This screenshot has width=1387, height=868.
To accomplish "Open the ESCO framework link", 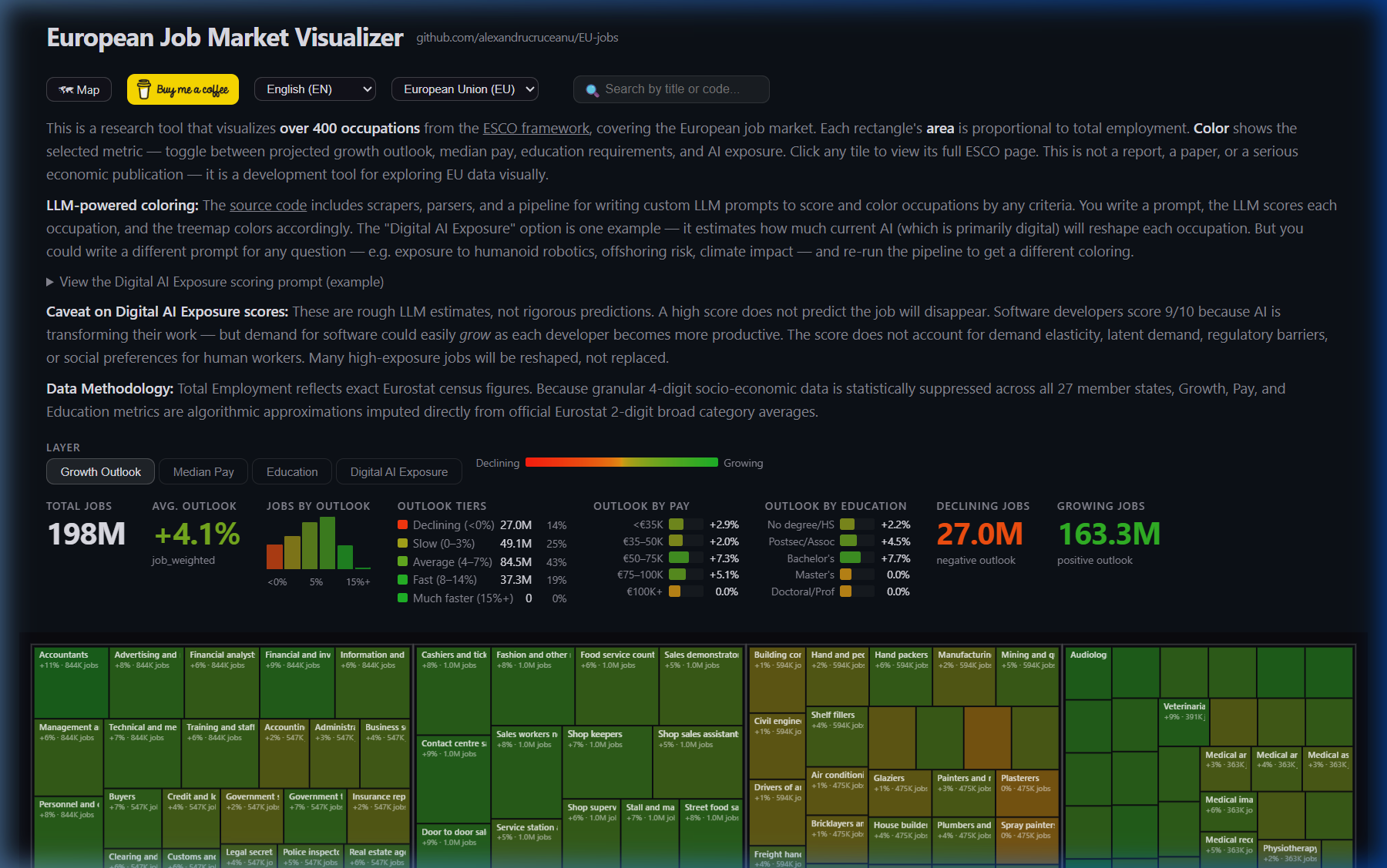I will (535, 128).
